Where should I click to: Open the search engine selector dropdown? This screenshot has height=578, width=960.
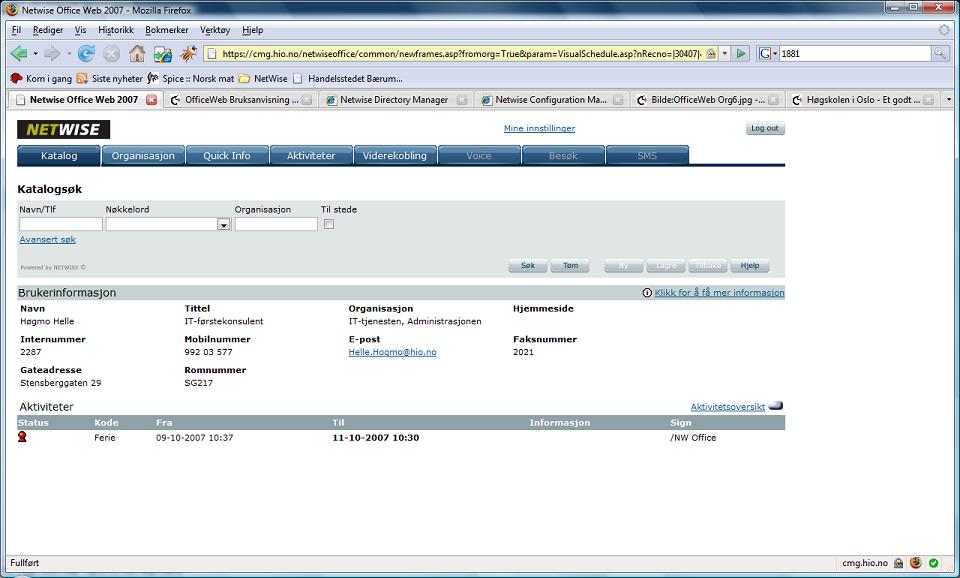tap(774, 54)
